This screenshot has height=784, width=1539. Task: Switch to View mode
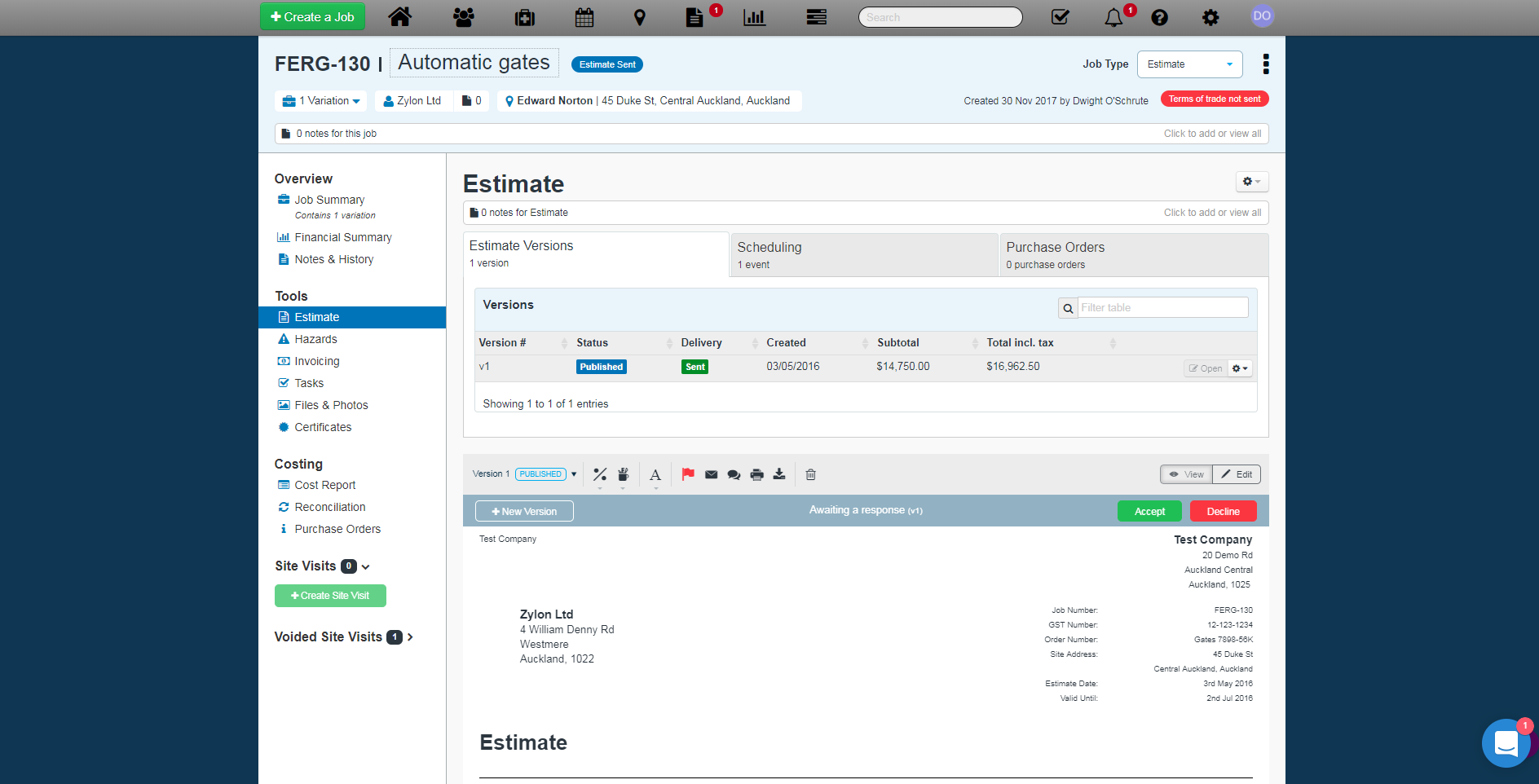coord(1186,474)
